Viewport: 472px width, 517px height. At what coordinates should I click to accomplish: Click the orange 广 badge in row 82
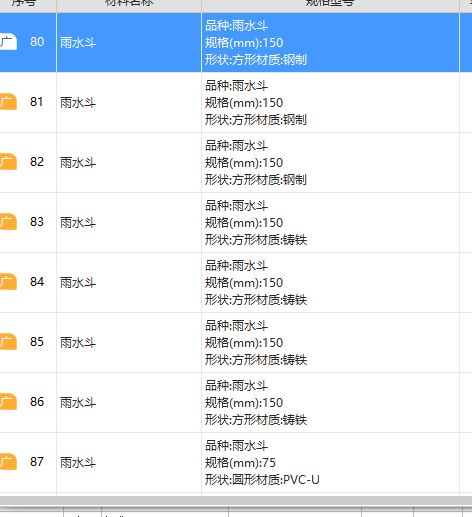click(8, 162)
